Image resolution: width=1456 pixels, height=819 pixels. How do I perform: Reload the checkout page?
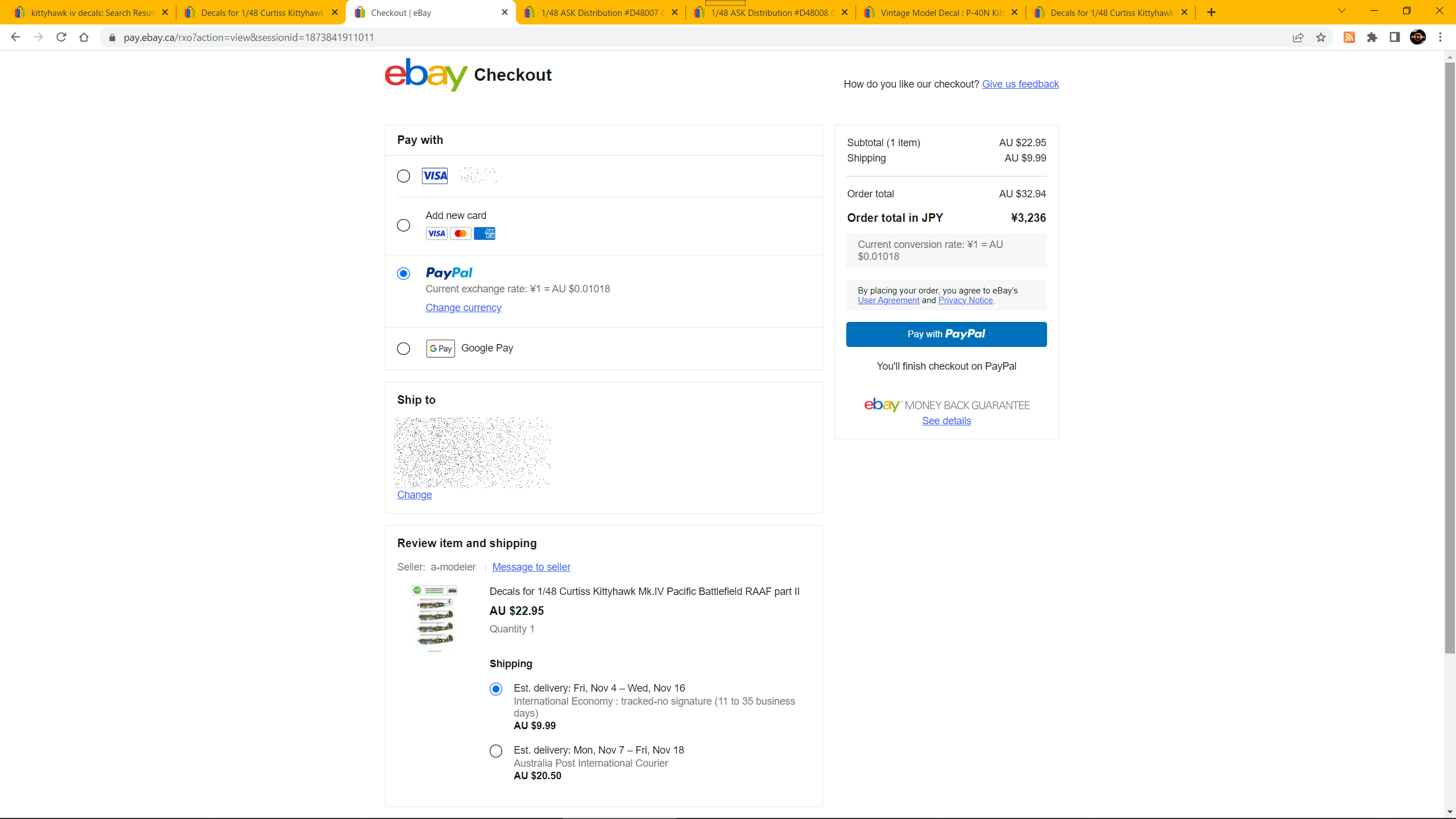pyautogui.click(x=61, y=37)
